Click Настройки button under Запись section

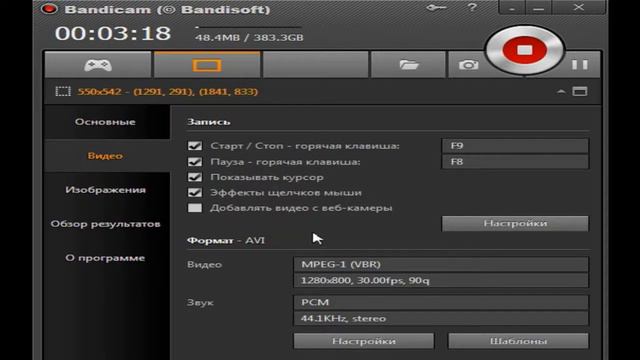[x=515, y=224]
